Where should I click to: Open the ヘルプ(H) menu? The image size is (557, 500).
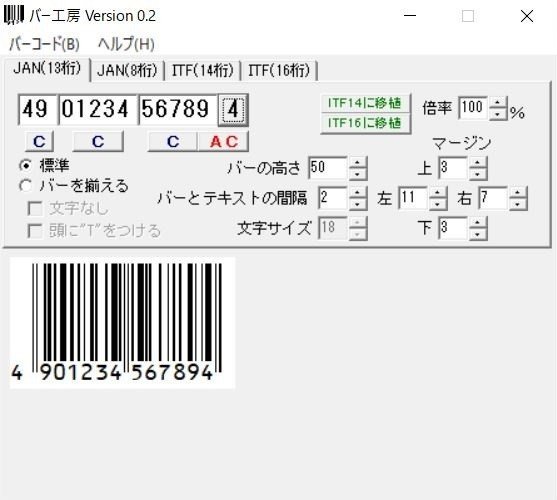pyautogui.click(x=126, y=44)
